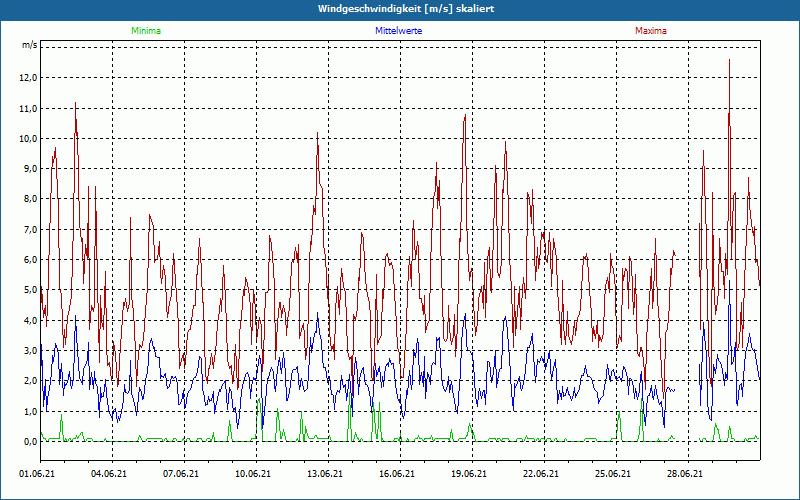This screenshot has height=500, width=800.
Task: Click the 6,0 y-axis value
Action: point(31,260)
